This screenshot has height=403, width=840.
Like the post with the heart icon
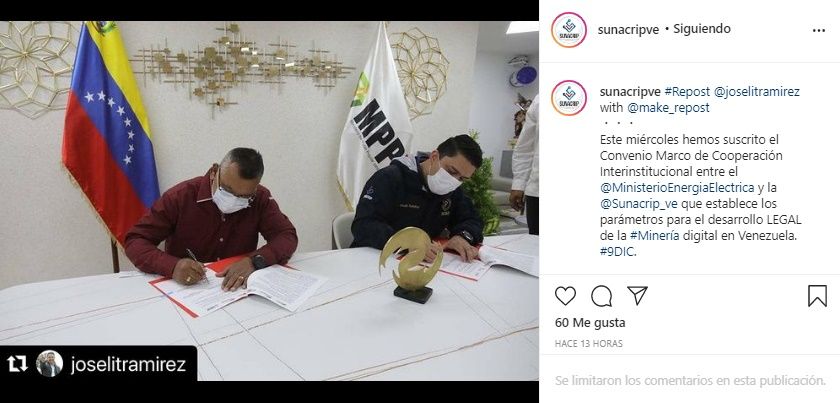tap(565, 296)
